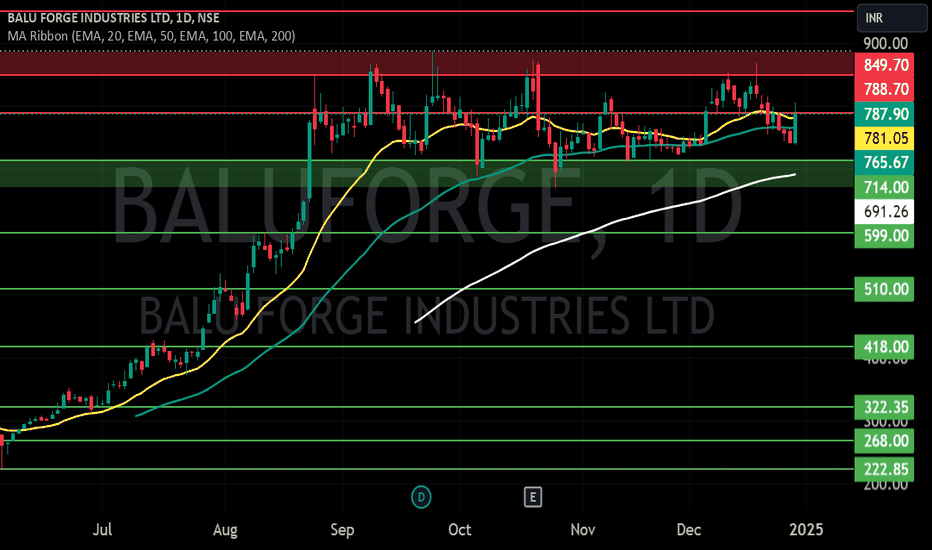Image resolution: width=932 pixels, height=550 pixels.
Task: Click the 900.00 price axis value
Action: click(886, 43)
